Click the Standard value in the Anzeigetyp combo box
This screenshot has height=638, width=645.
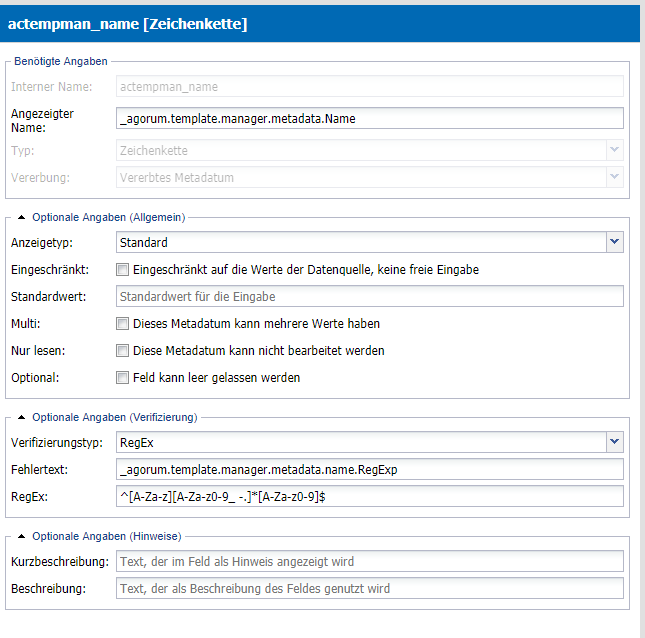[x=144, y=243]
